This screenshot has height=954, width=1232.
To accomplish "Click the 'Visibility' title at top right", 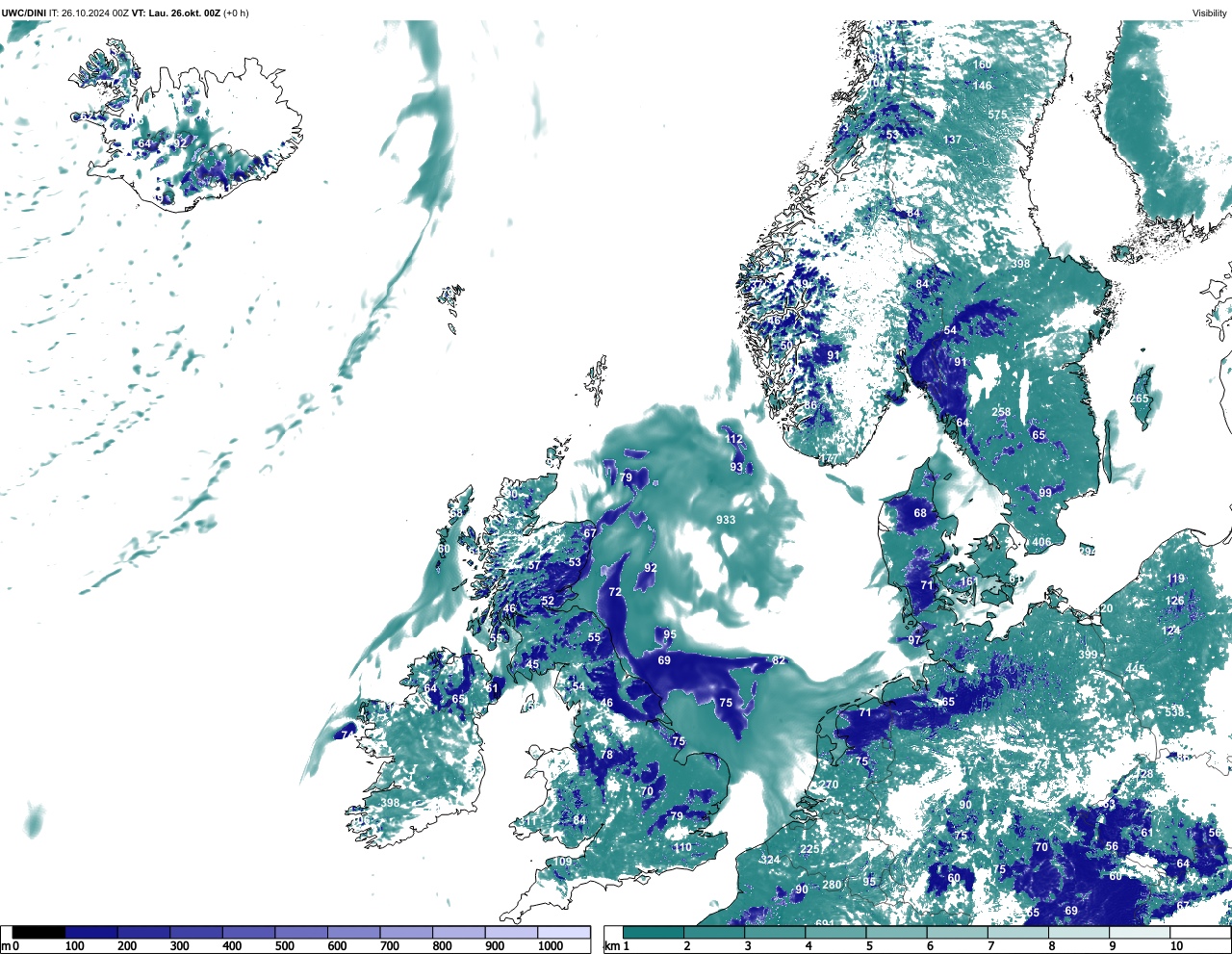I will 1210,13.
